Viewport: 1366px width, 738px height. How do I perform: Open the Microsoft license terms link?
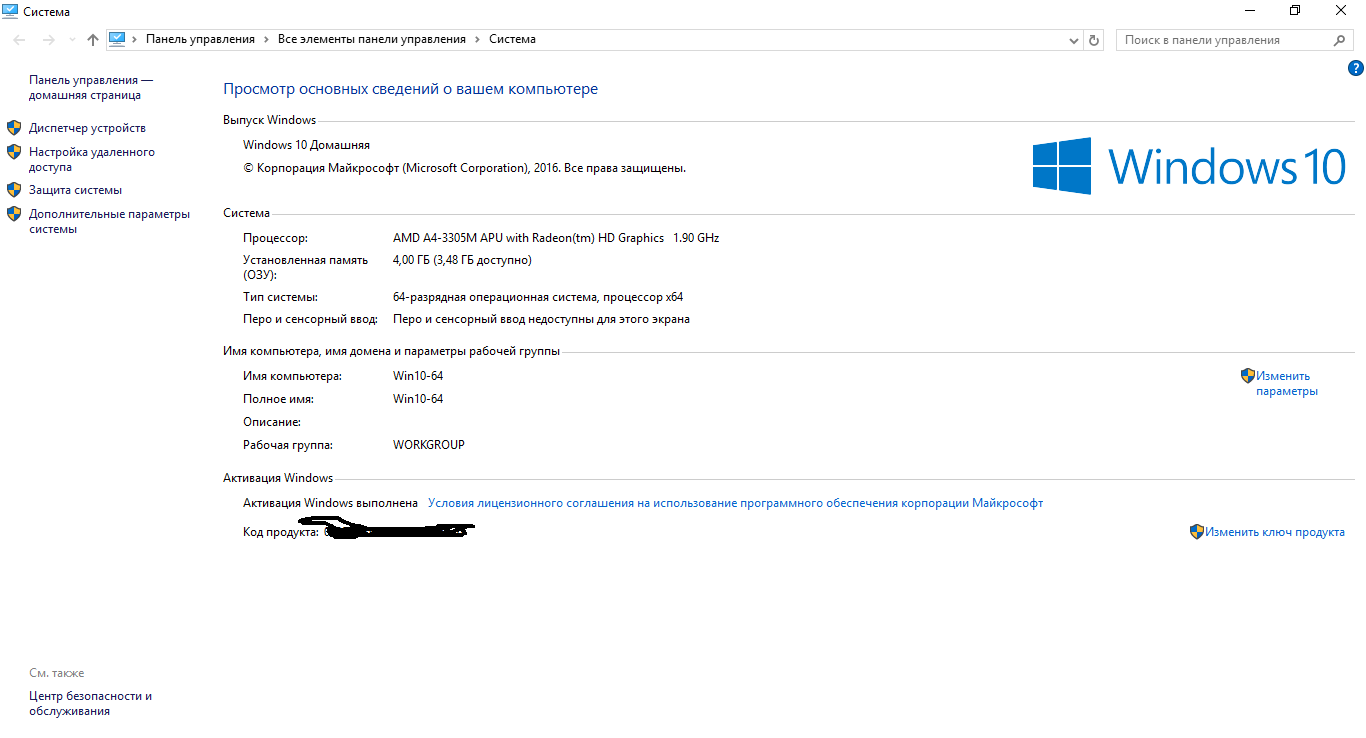[735, 504]
